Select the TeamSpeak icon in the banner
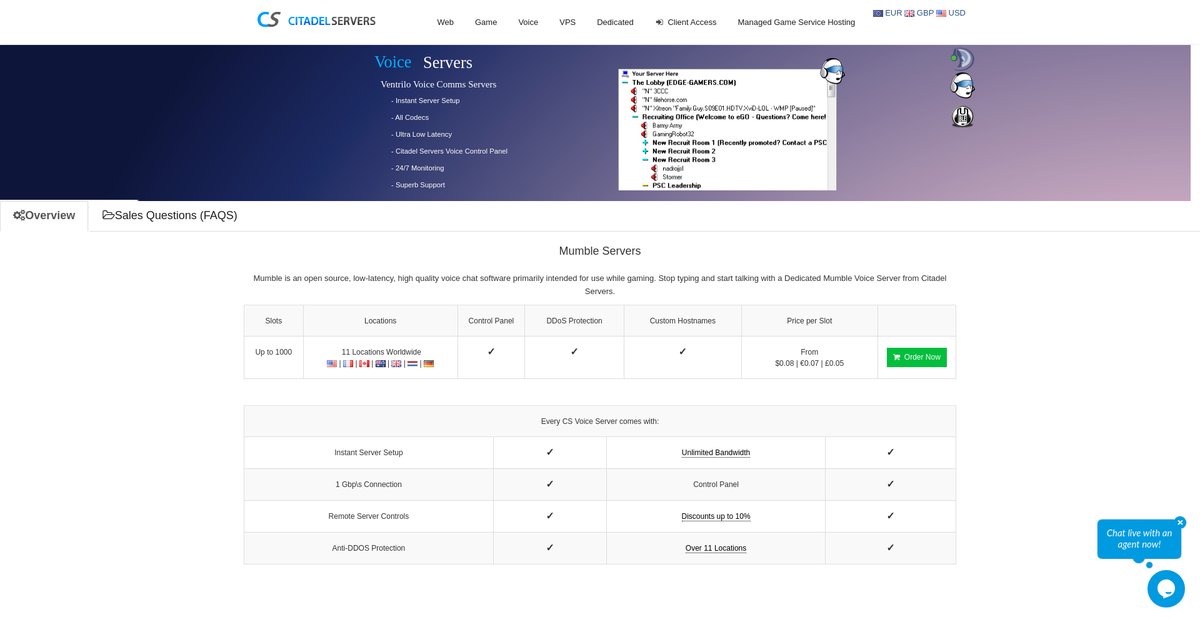 click(x=962, y=59)
